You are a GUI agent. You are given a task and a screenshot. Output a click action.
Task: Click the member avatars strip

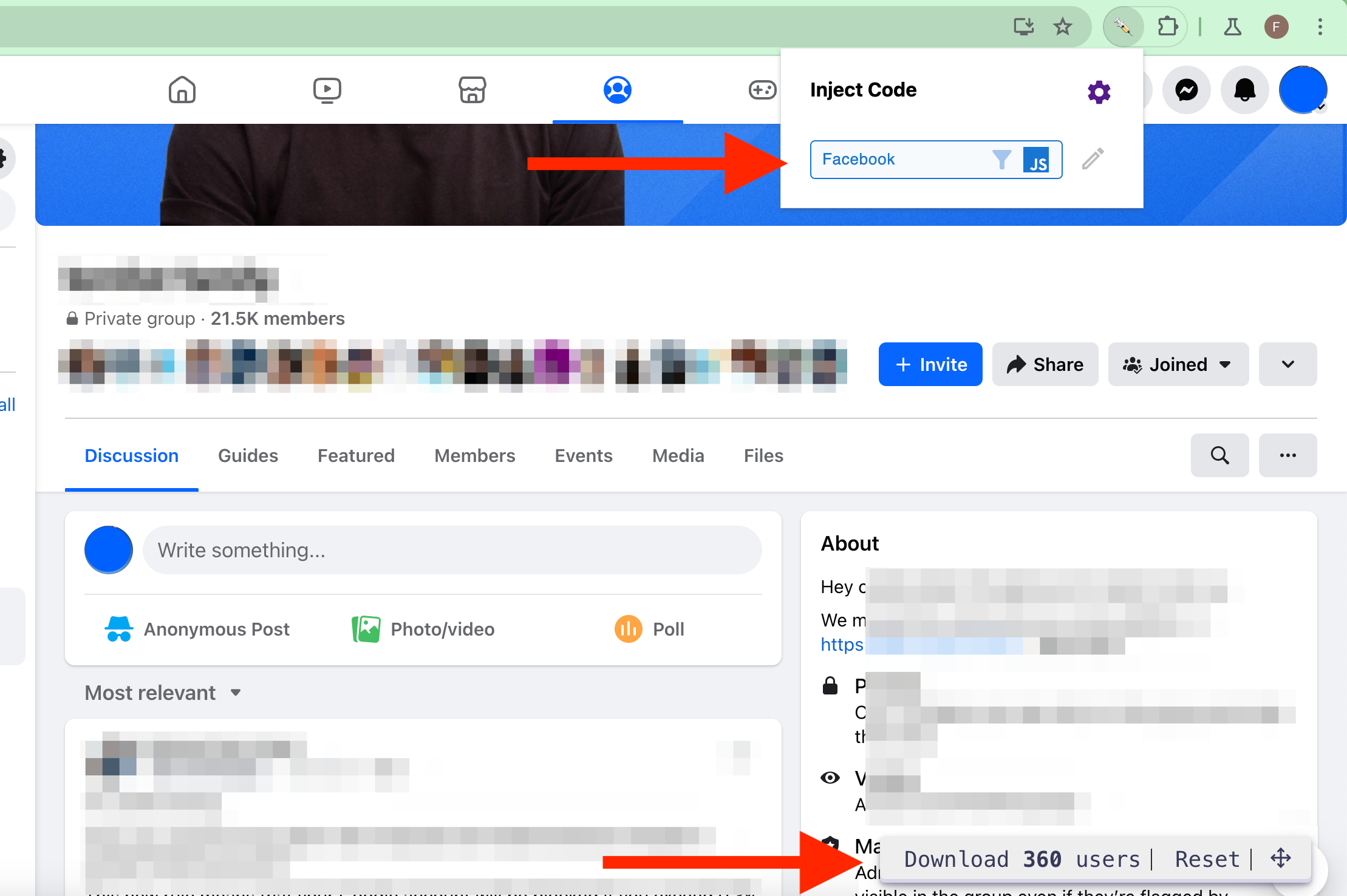click(452, 365)
